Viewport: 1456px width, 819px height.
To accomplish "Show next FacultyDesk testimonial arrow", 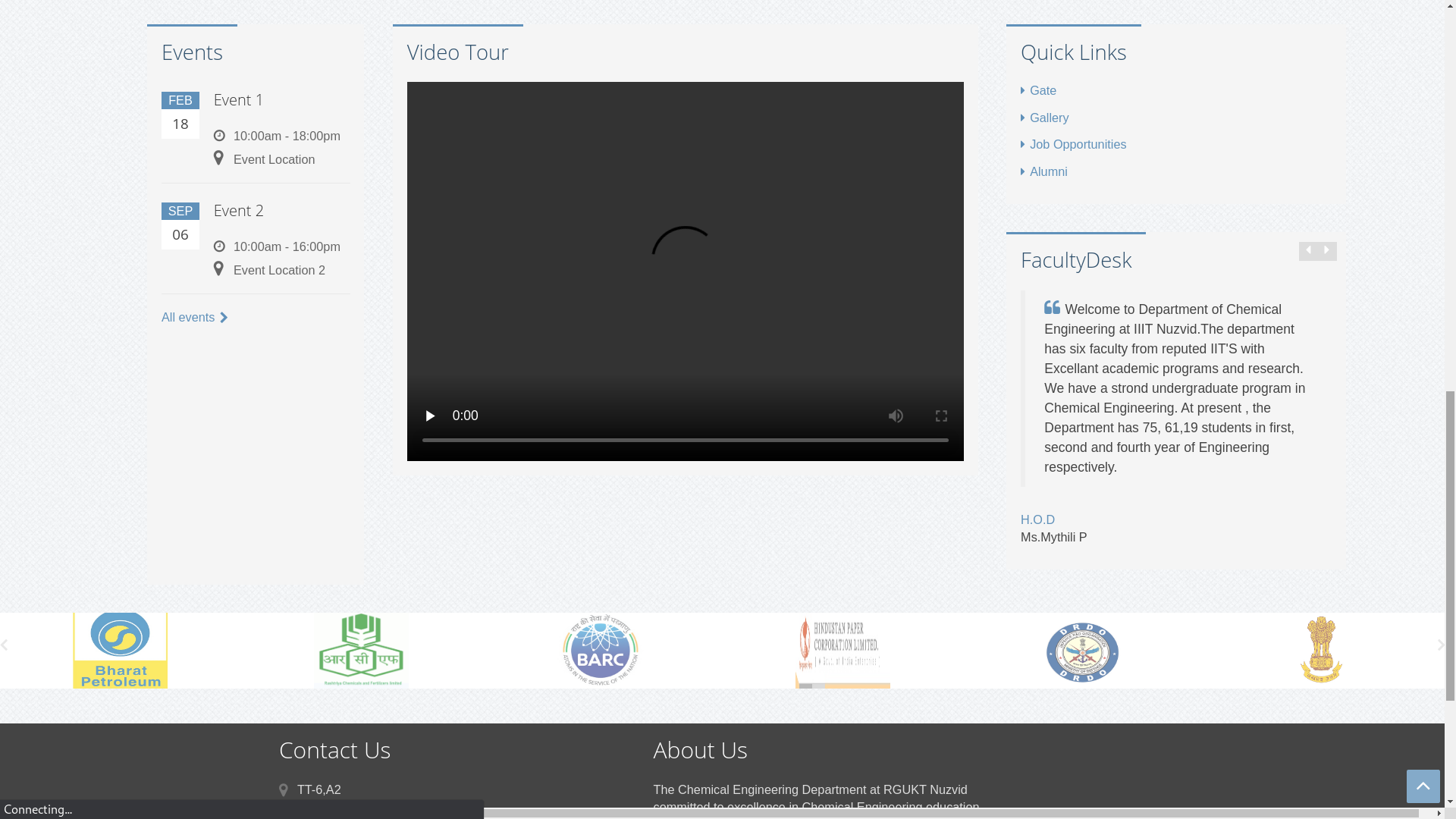I will click(1327, 251).
